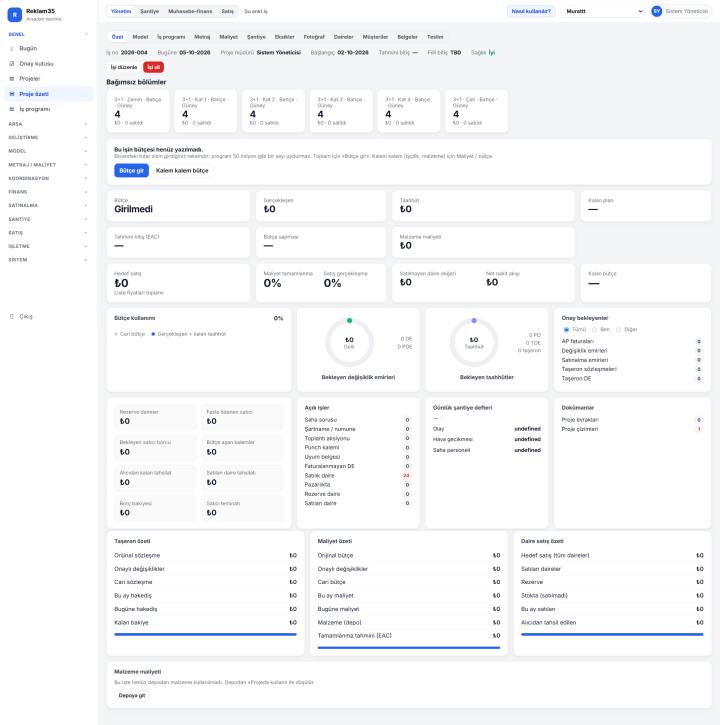Switch to the Satış top tab
Viewport: 720px width, 725px height.
pyautogui.click(x=228, y=11)
